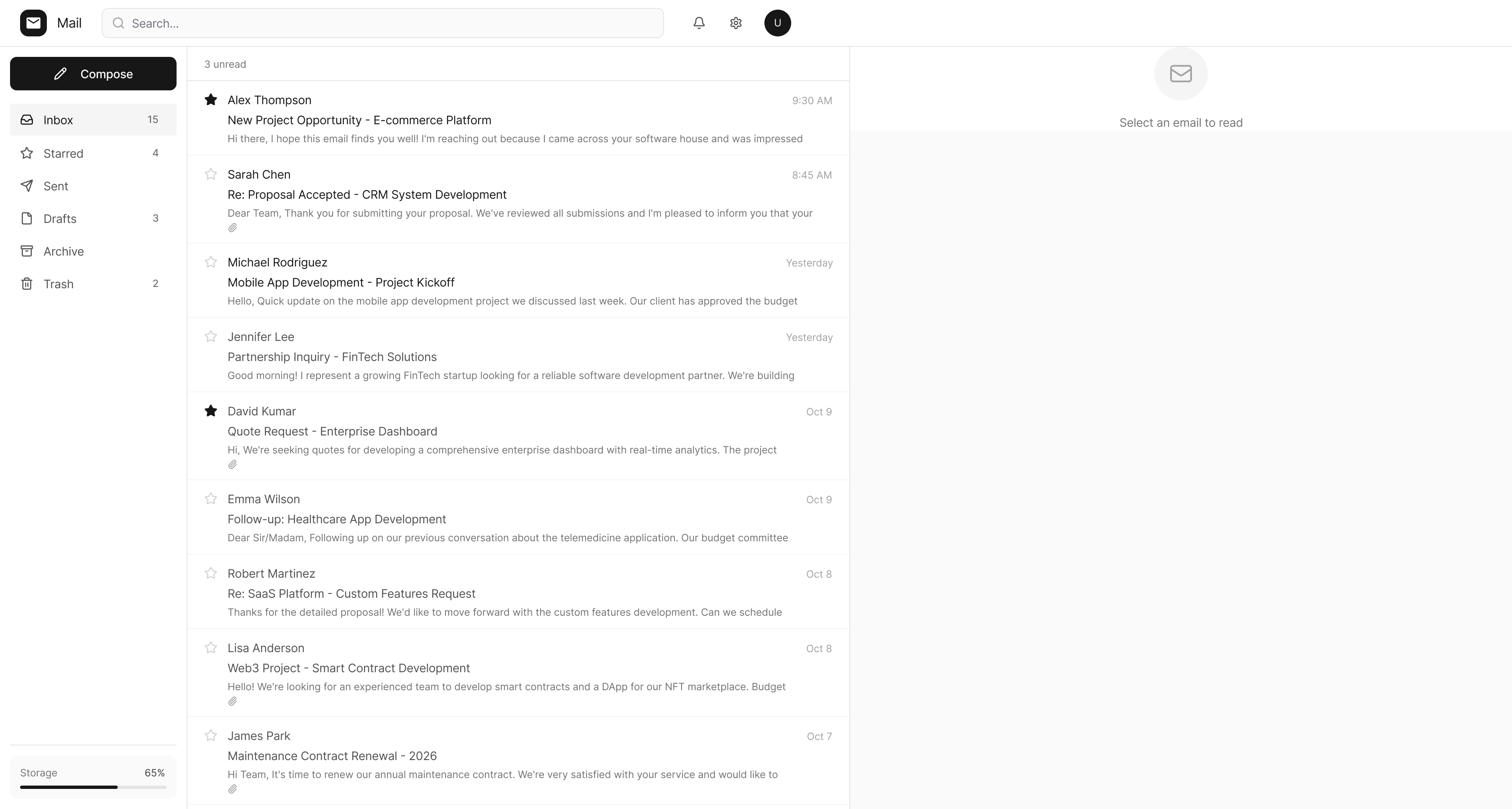Click attachment paperclip on James Park email
The height and width of the screenshot is (809, 1512).
point(233,790)
